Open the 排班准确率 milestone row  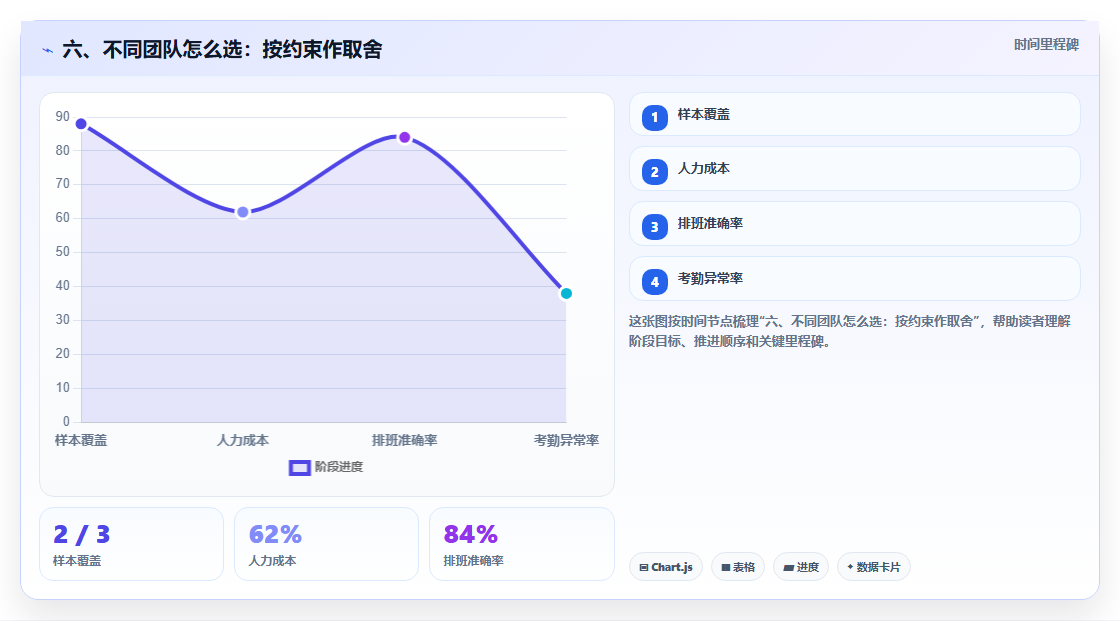854,224
